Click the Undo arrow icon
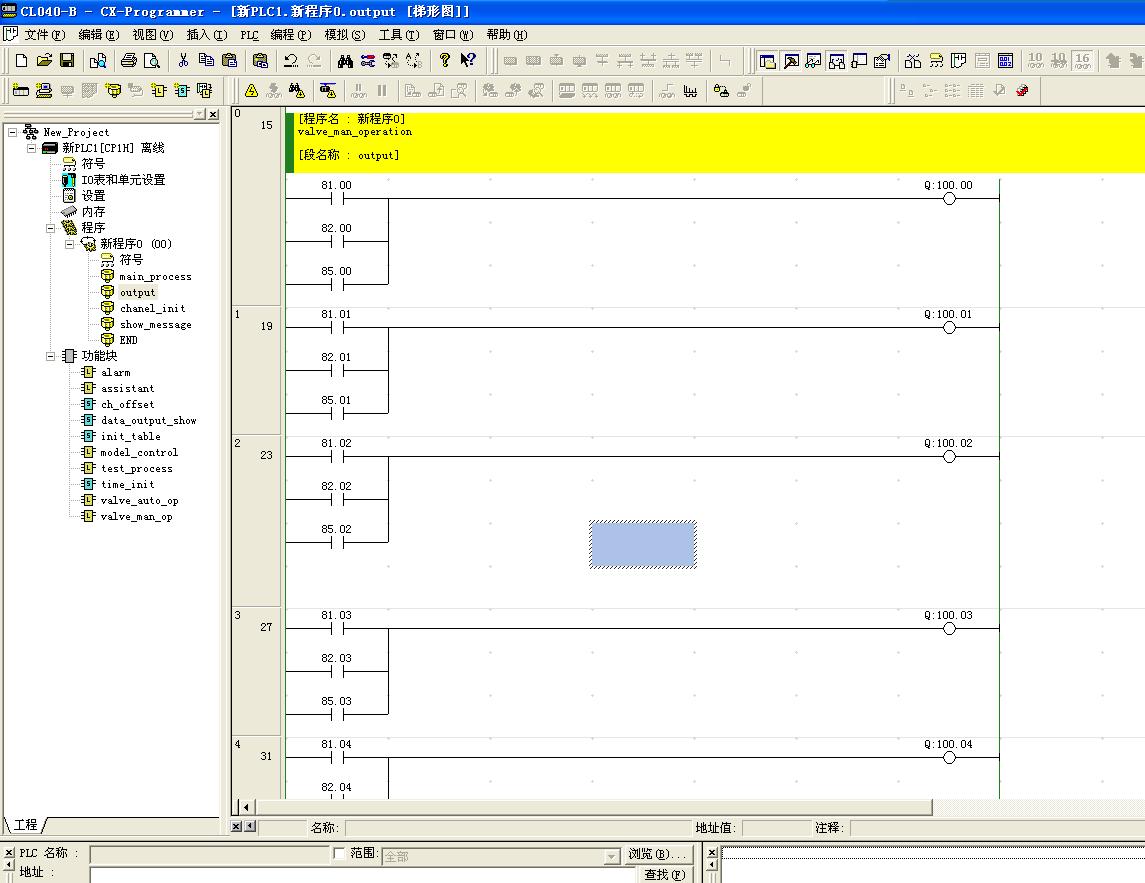This screenshot has width=1145, height=883. 290,61
